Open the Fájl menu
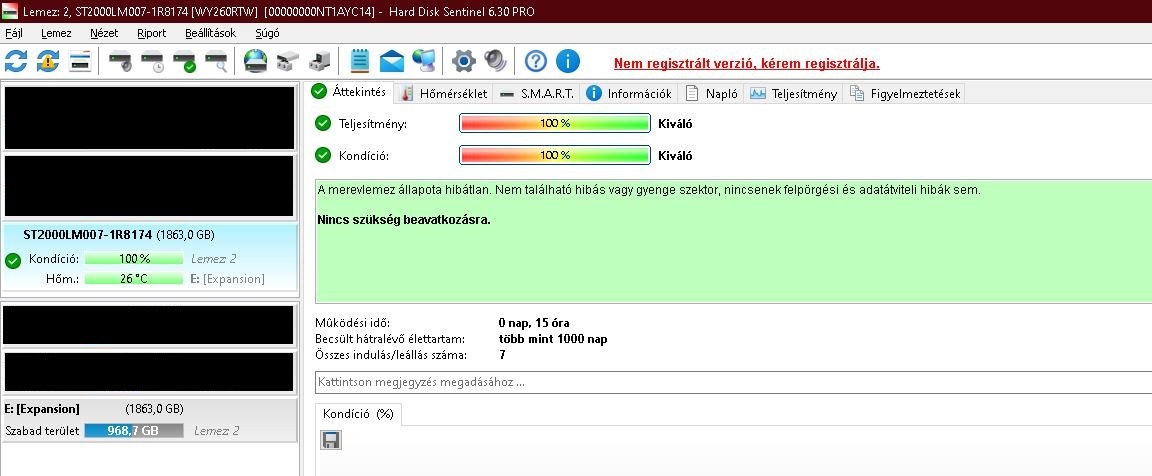 (14, 33)
